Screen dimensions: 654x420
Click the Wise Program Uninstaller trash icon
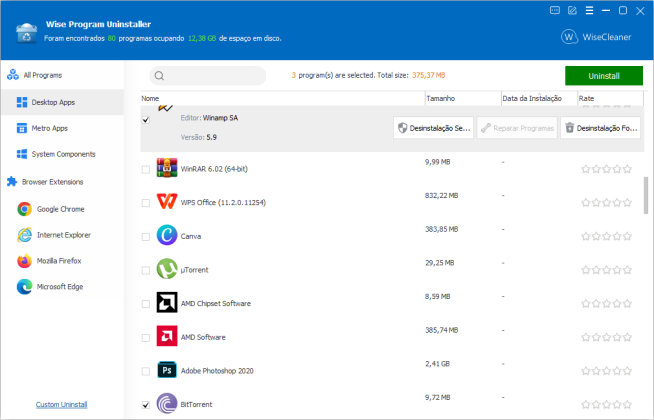(x=26, y=33)
